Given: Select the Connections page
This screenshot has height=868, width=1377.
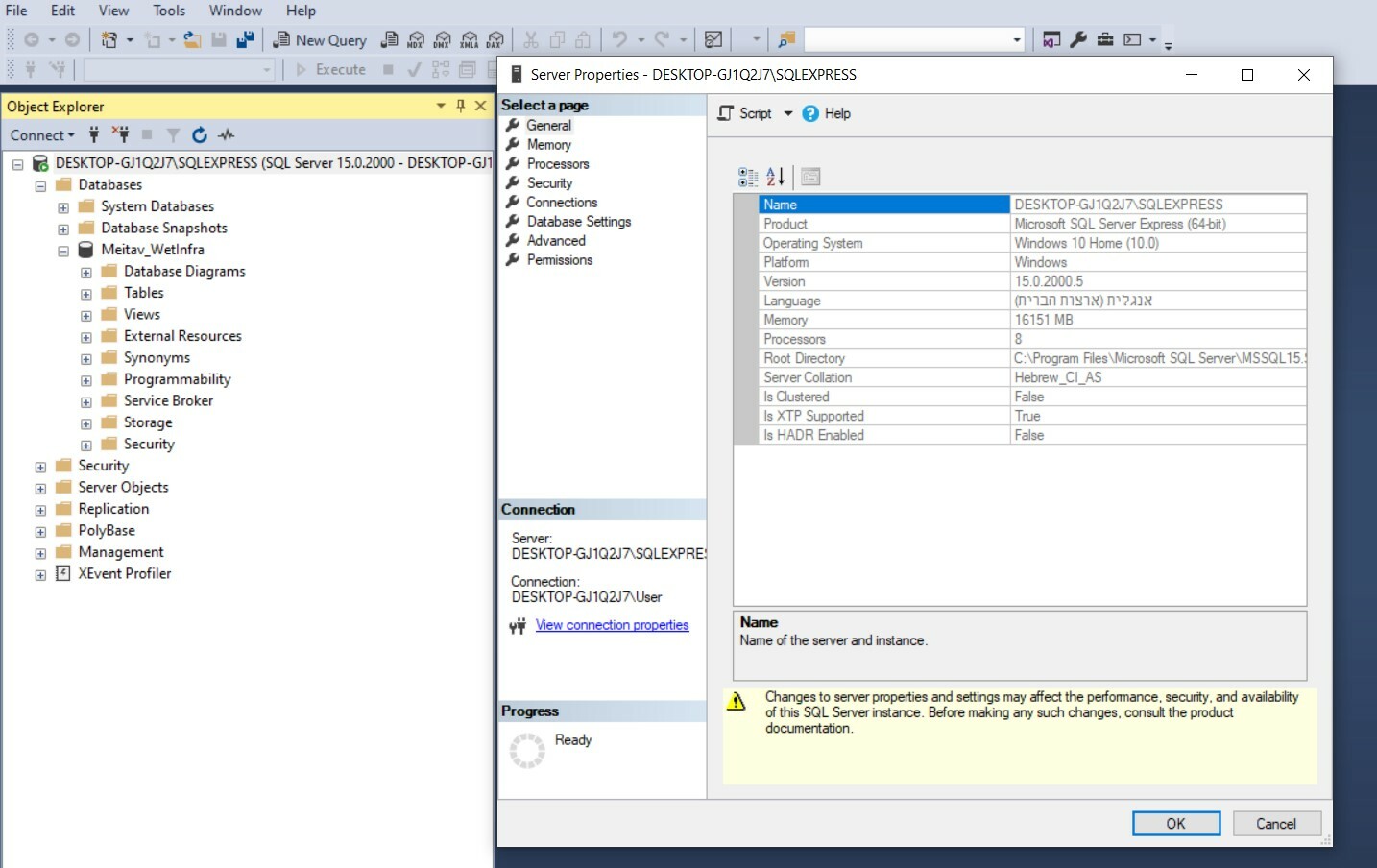Looking at the screenshot, I should (562, 203).
